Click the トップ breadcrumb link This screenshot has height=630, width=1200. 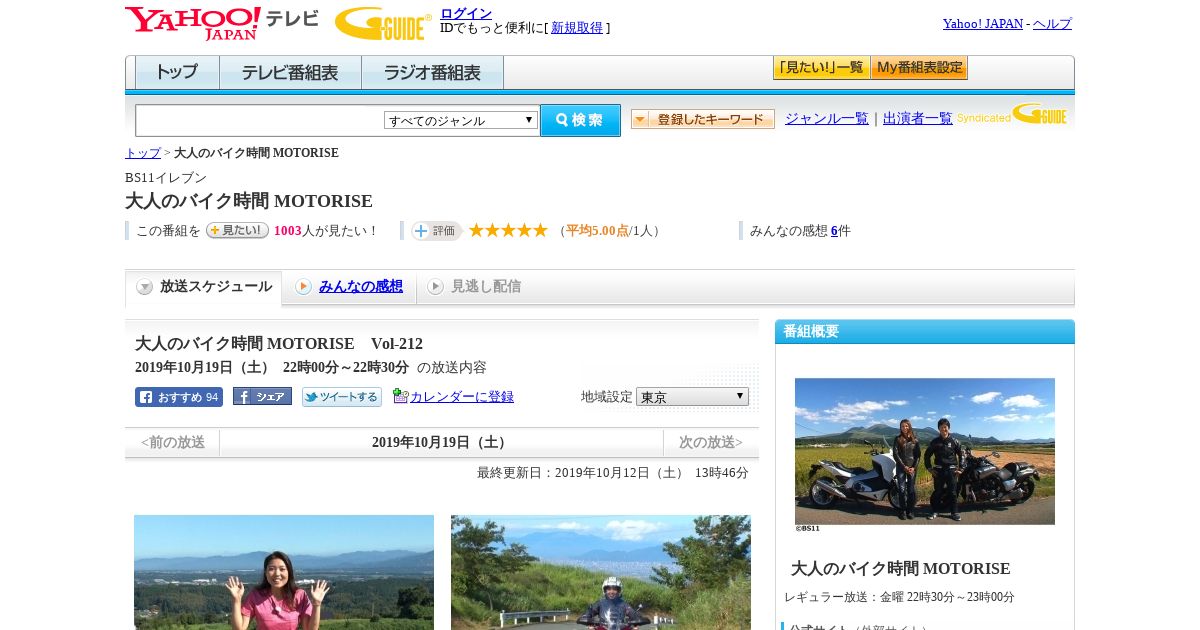143,153
